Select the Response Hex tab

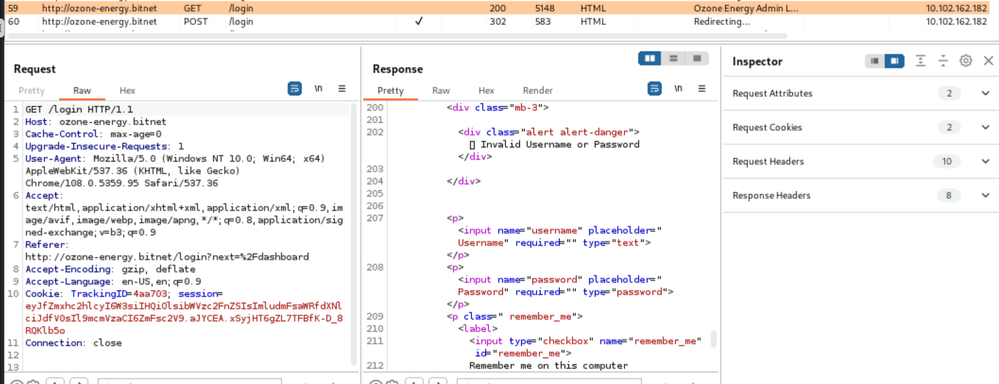coord(486,90)
